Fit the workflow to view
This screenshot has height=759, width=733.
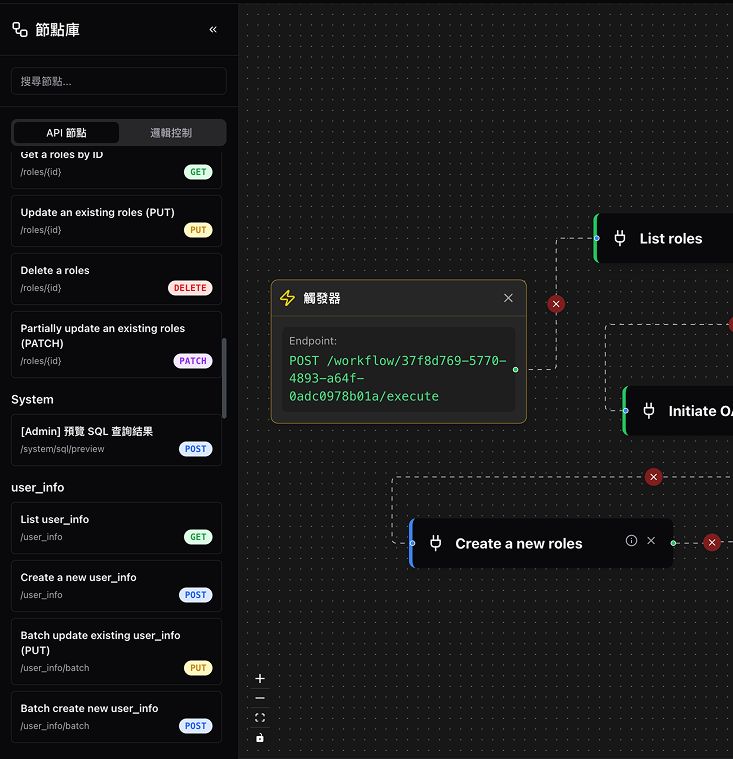[260, 718]
